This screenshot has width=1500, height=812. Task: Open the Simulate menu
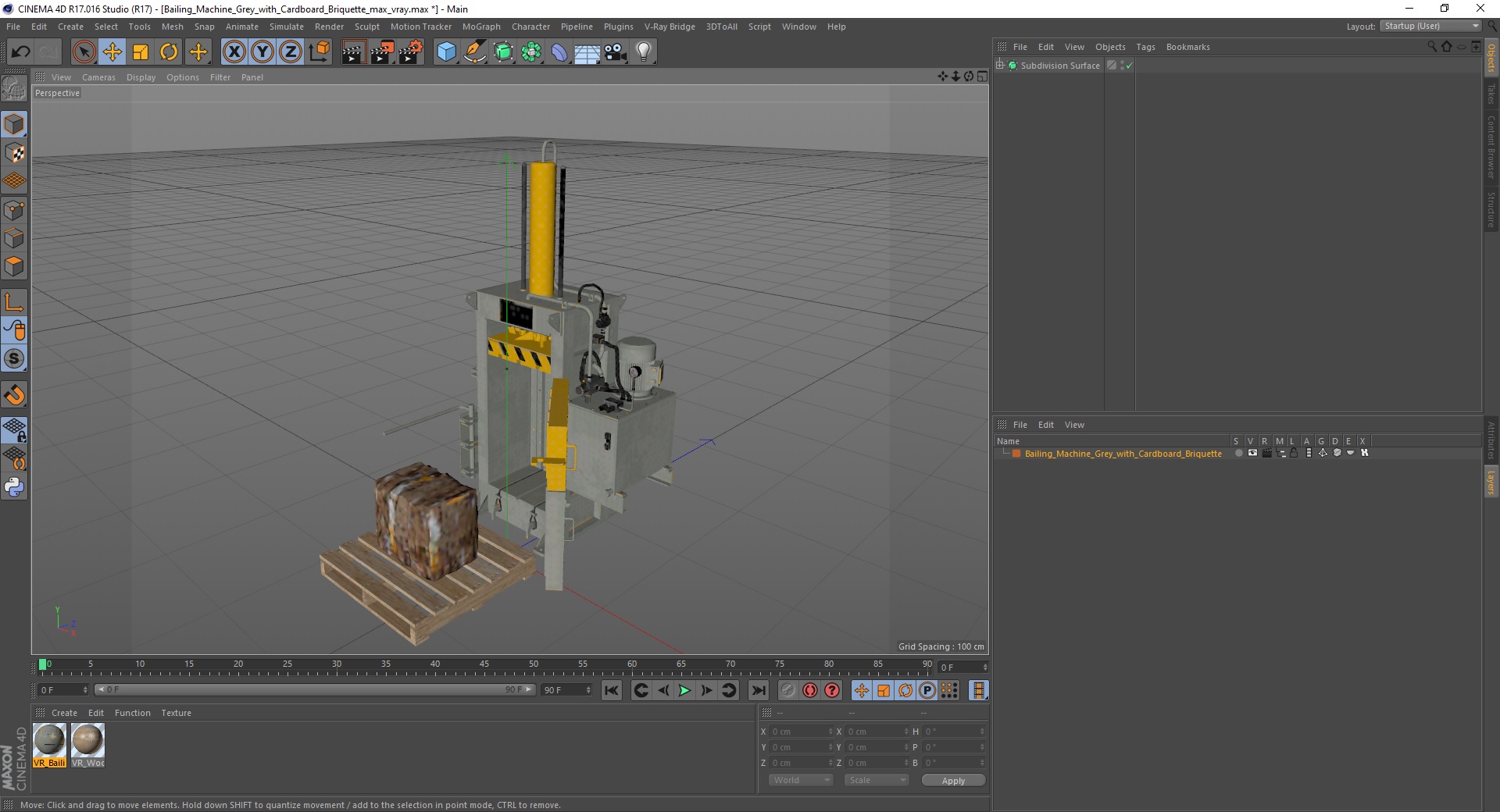pos(287,27)
